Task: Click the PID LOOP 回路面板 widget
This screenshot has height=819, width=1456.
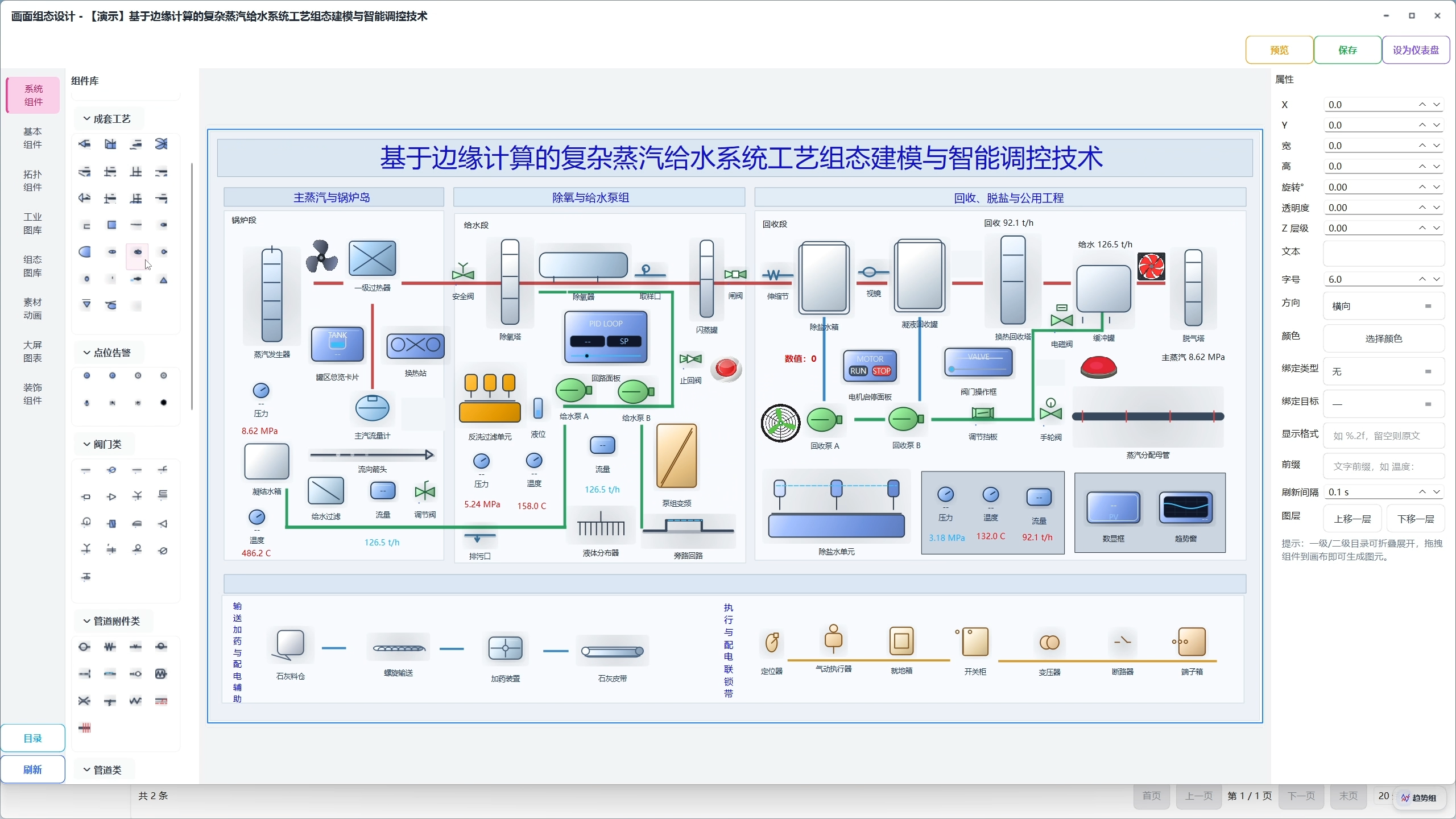Action: [x=606, y=337]
